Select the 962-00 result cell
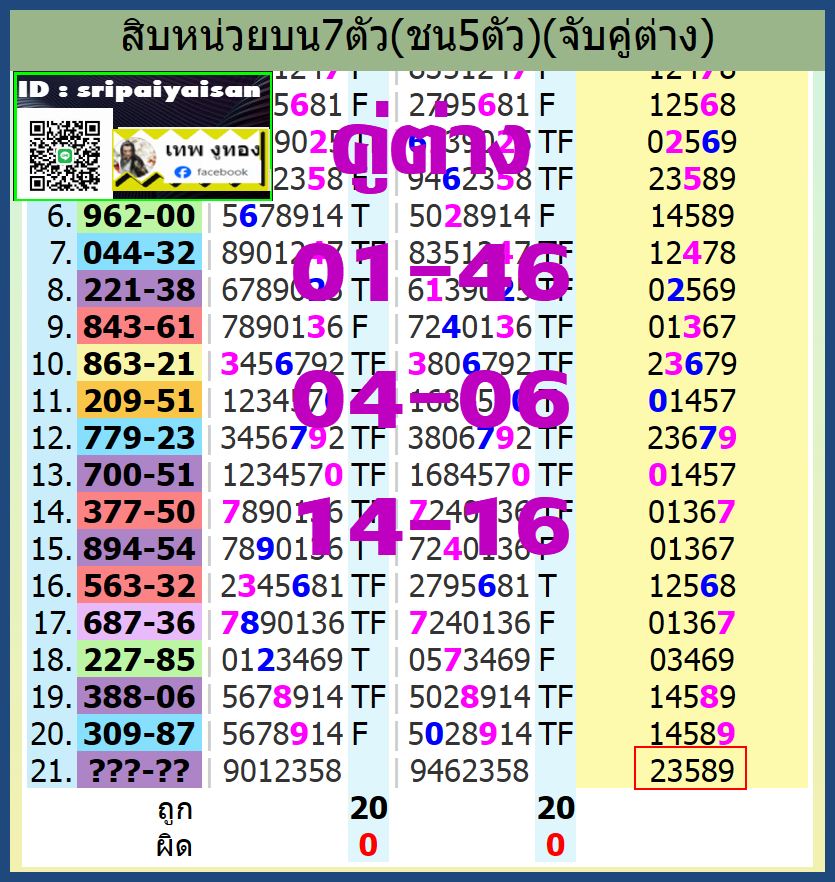Screen dimensions: 835x882 point(140,216)
